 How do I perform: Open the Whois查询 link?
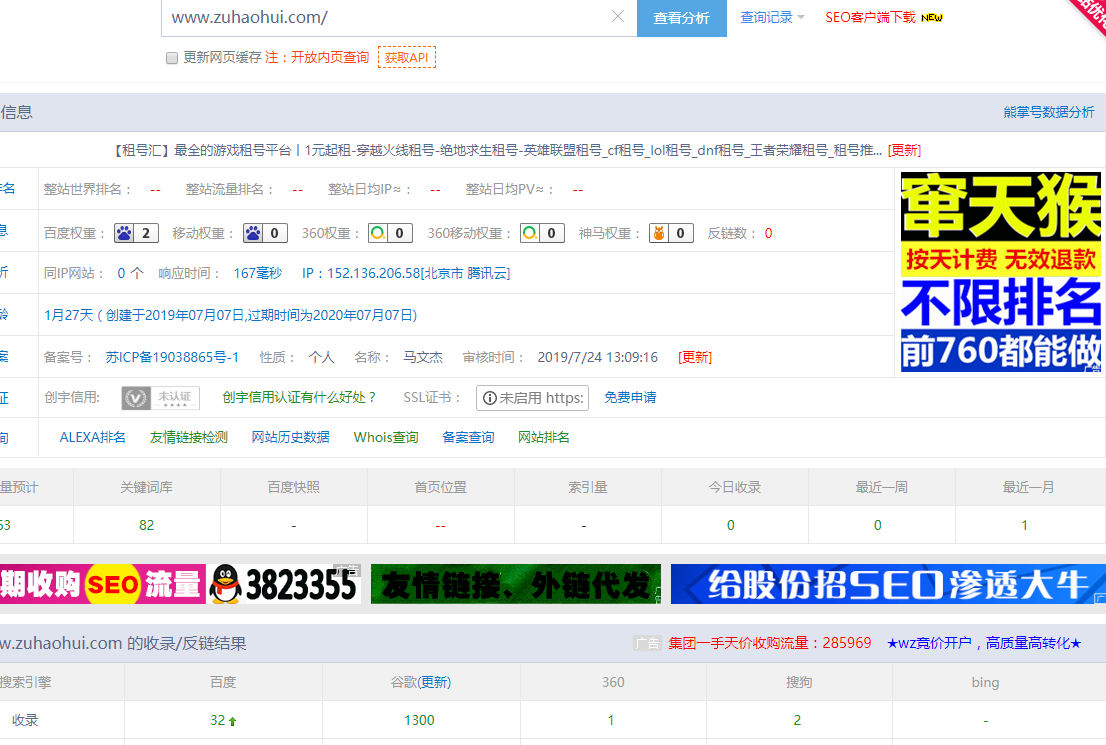[386, 437]
